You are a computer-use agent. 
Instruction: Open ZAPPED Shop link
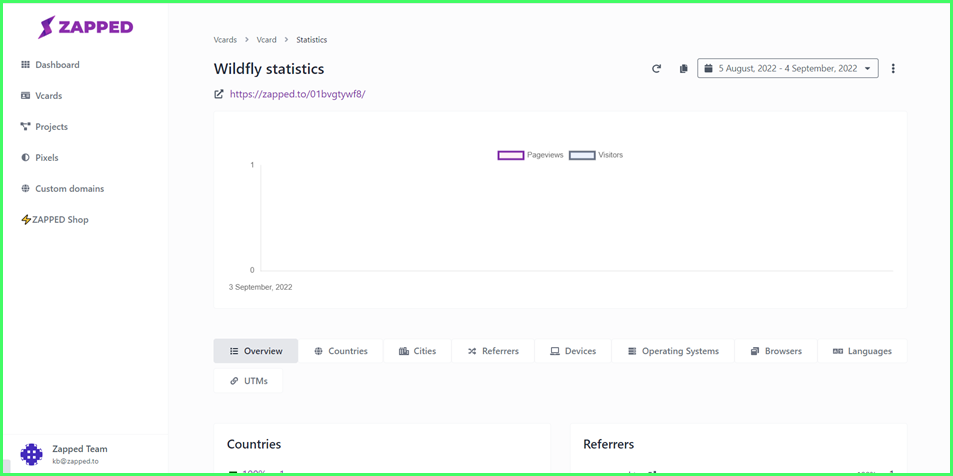click(x=60, y=219)
